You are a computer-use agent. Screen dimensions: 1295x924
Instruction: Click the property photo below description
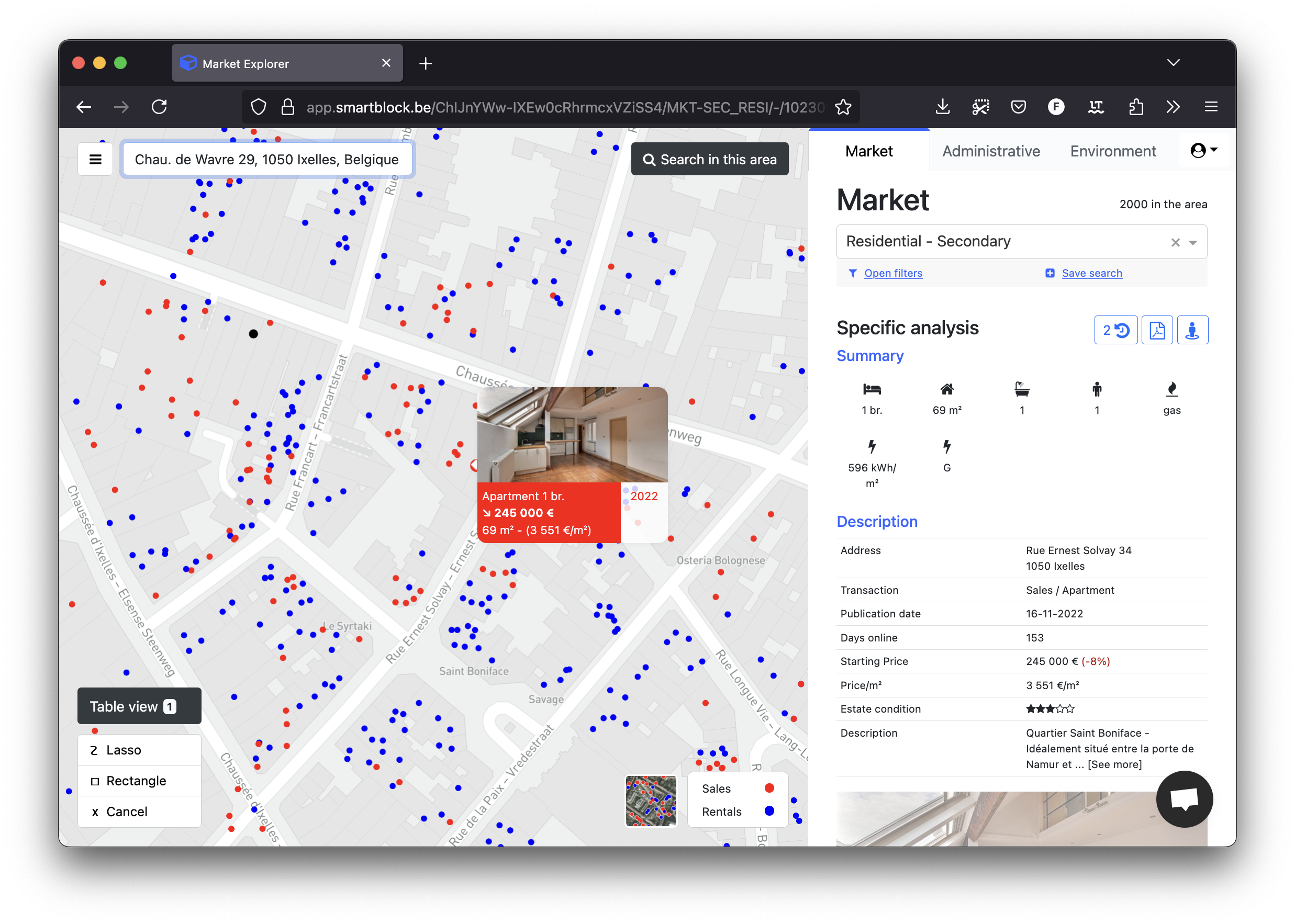1021,818
